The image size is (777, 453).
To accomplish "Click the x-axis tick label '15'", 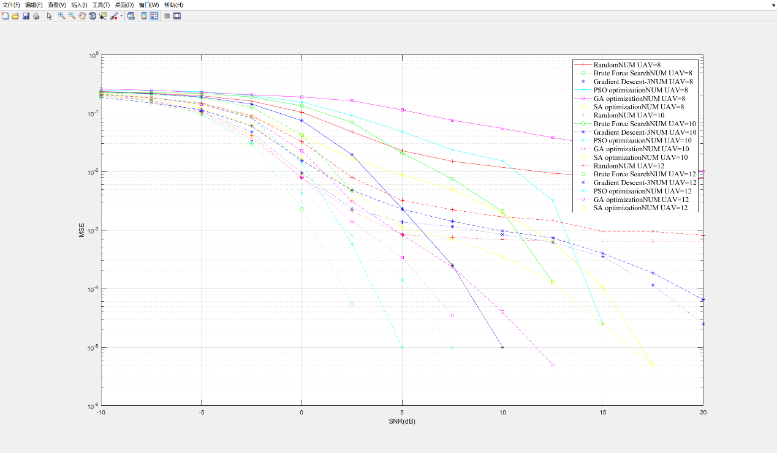I will pos(603,412).
